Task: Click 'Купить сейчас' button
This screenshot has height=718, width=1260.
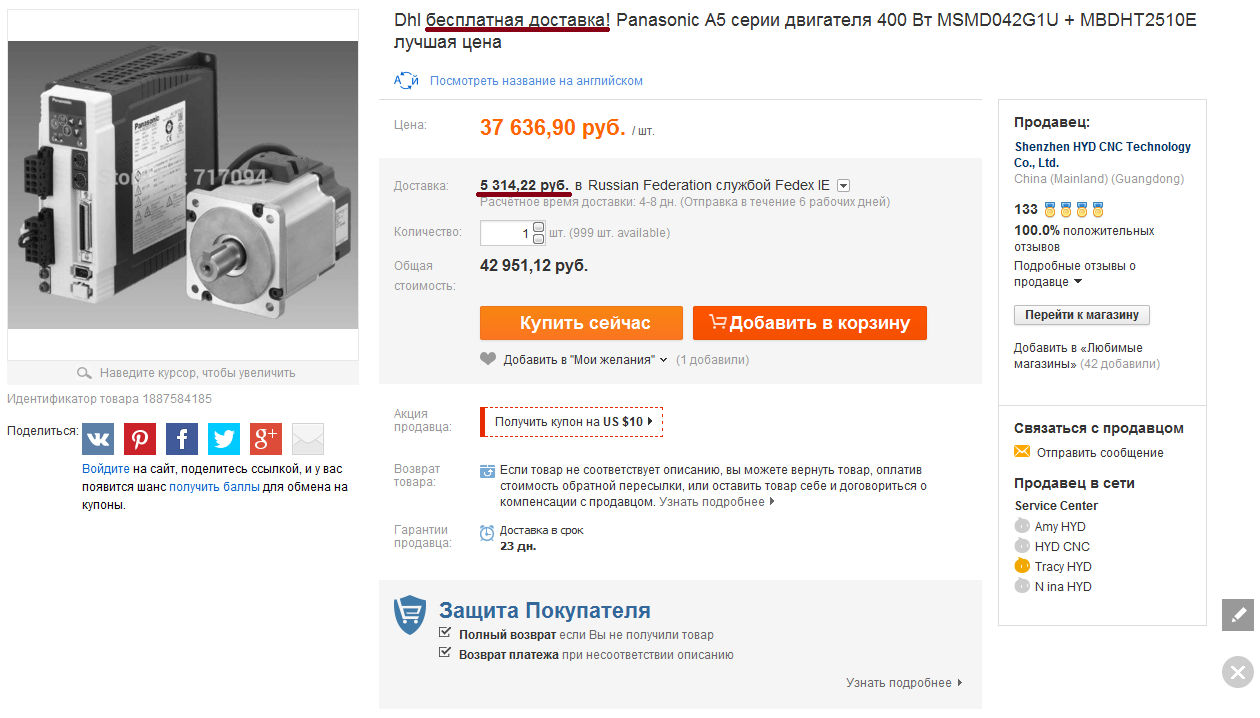Action: (x=581, y=323)
